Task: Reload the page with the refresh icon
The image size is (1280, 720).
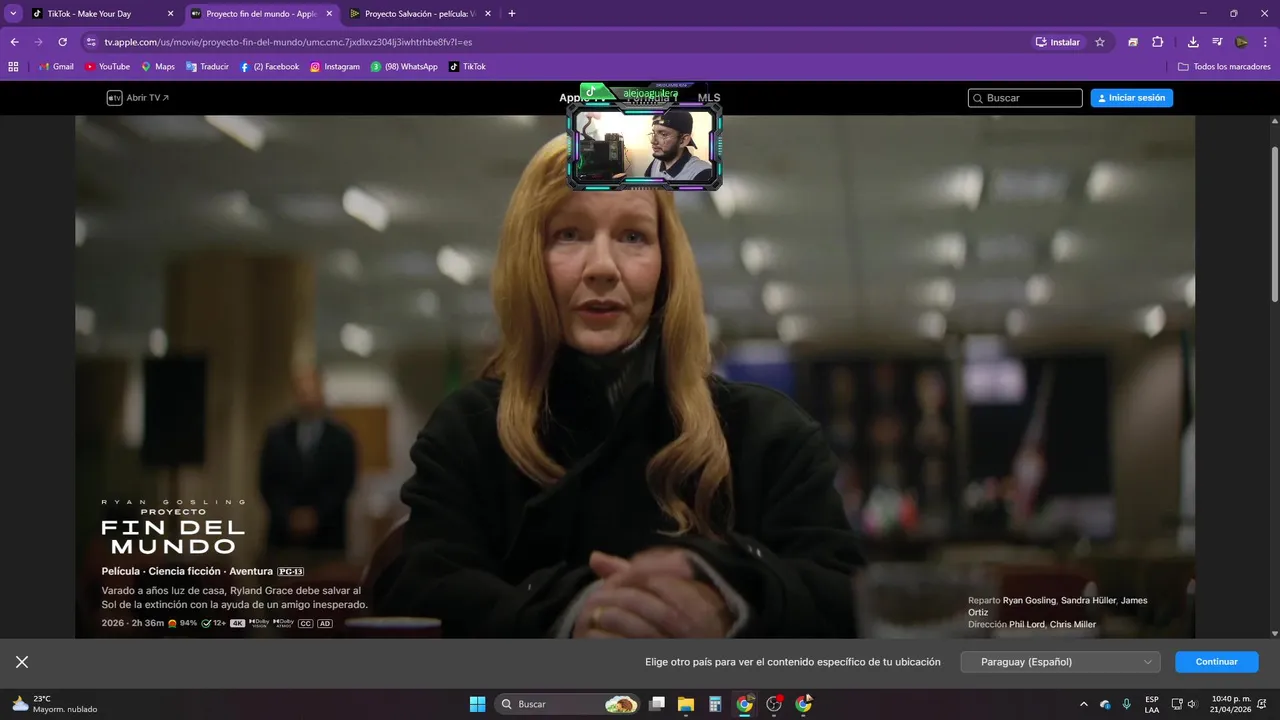Action: point(62,42)
